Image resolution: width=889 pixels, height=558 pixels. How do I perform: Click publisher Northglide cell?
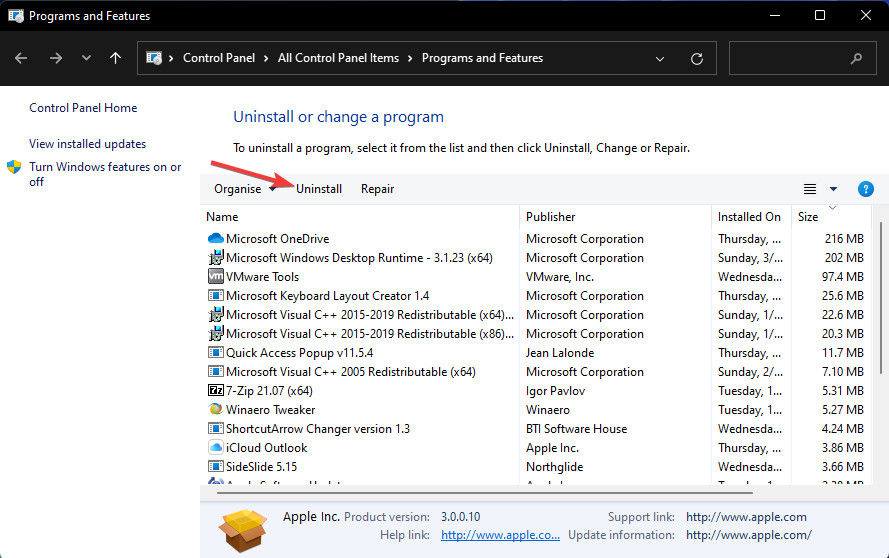[x=554, y=467]
